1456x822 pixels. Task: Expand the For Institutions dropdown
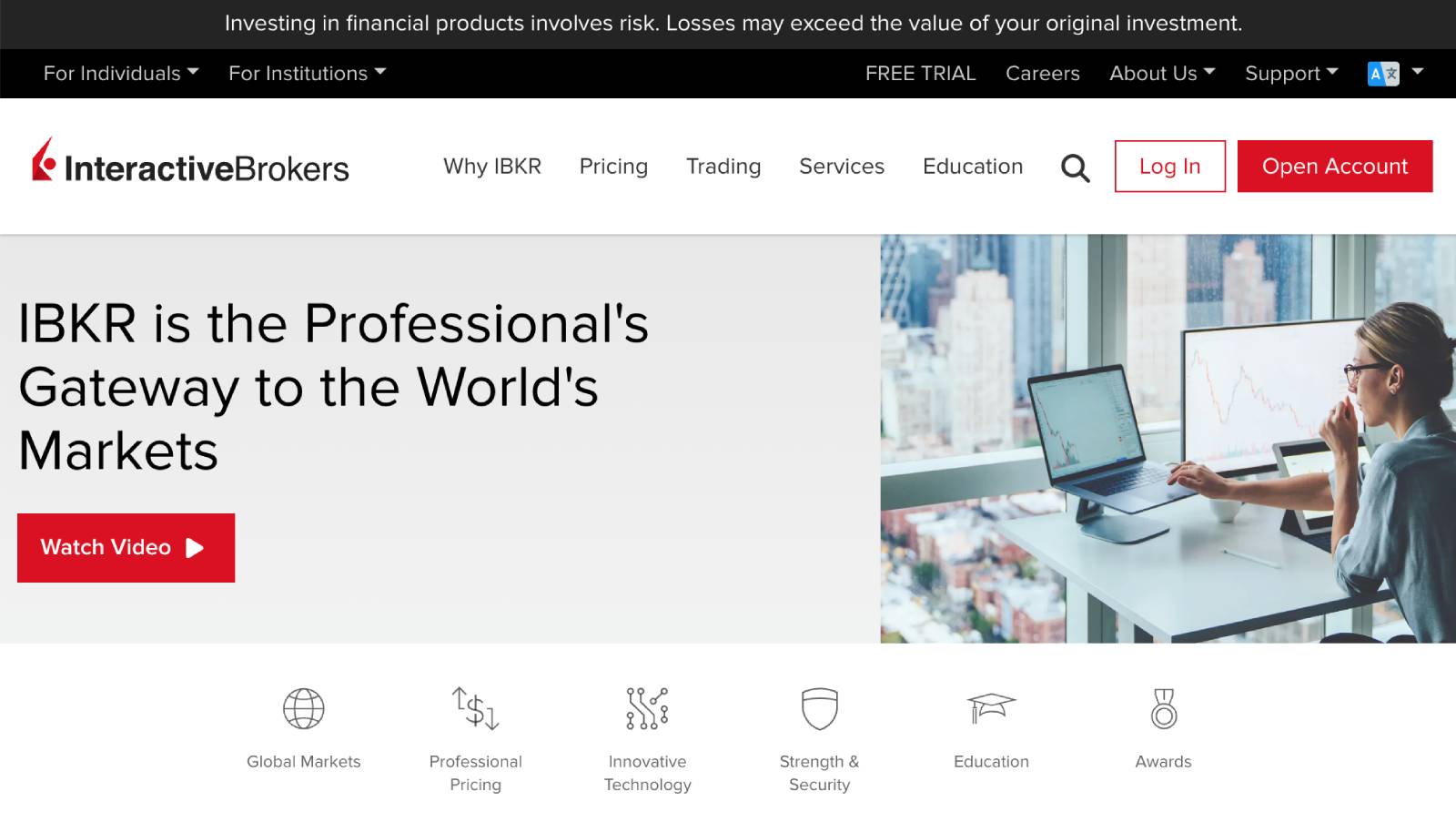(x=308, y=74)
